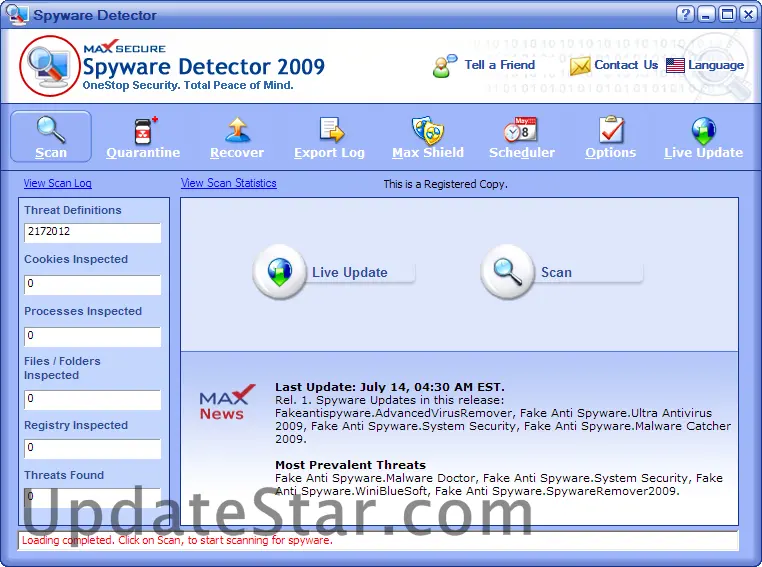
Task: Click the Processes Inspected value field
Action: (x=92, y=337)
